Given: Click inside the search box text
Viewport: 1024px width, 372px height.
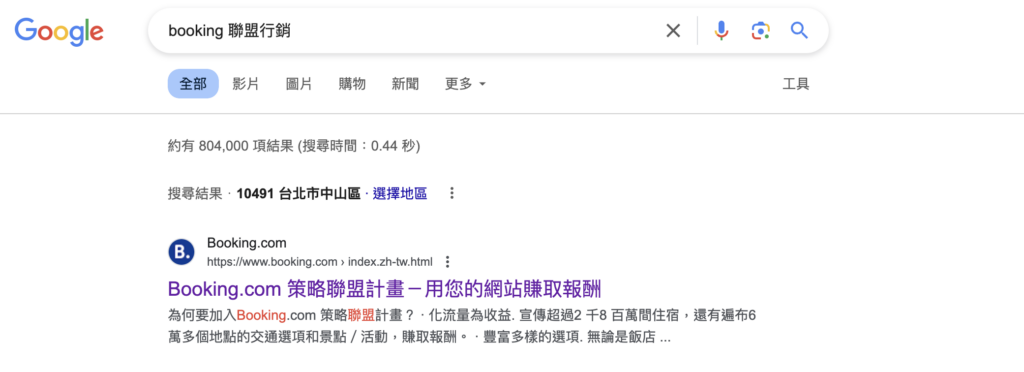Looking at the screenshot, I should [229, 31].
